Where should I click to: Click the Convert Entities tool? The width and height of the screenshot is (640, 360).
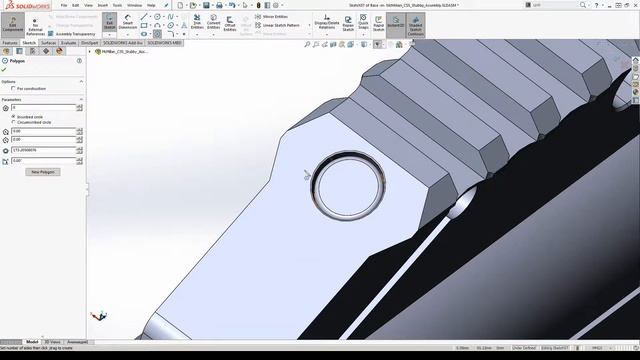[x=213, y=22]
